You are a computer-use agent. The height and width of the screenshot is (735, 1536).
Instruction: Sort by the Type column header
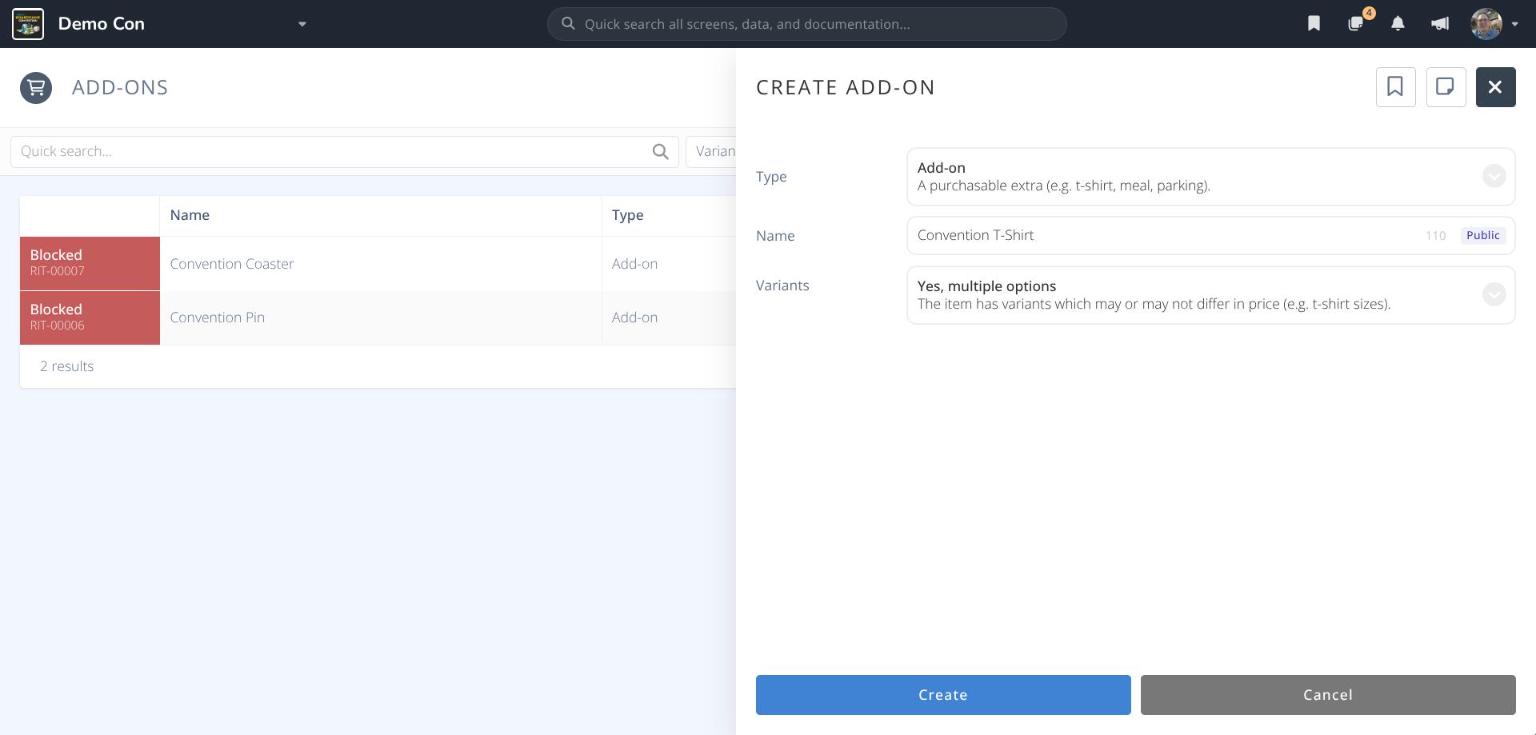point(669,215)
